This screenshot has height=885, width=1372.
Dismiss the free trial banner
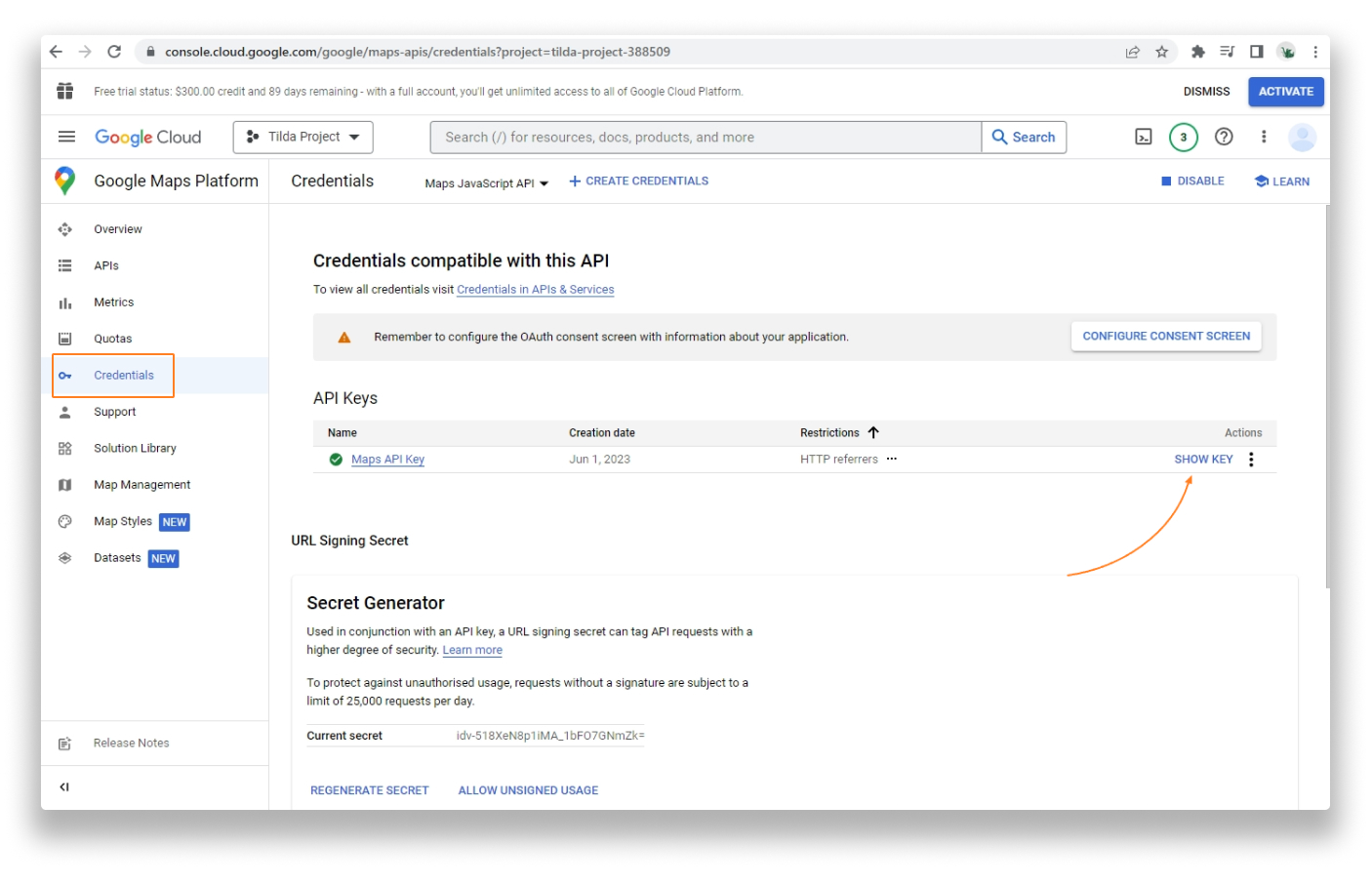click(x=1206, y=92)
